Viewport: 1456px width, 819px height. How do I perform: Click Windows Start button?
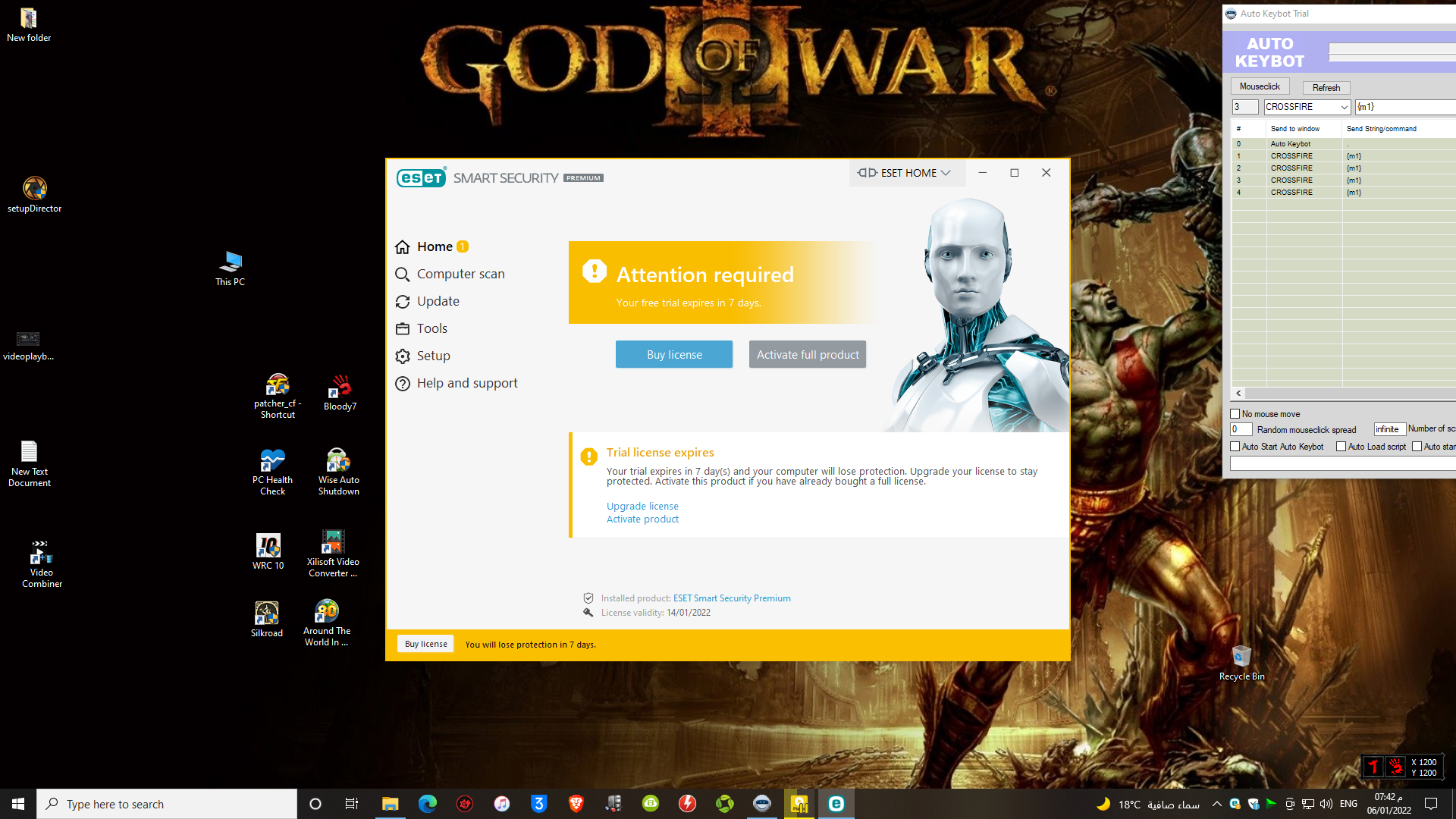coord(18,804)
